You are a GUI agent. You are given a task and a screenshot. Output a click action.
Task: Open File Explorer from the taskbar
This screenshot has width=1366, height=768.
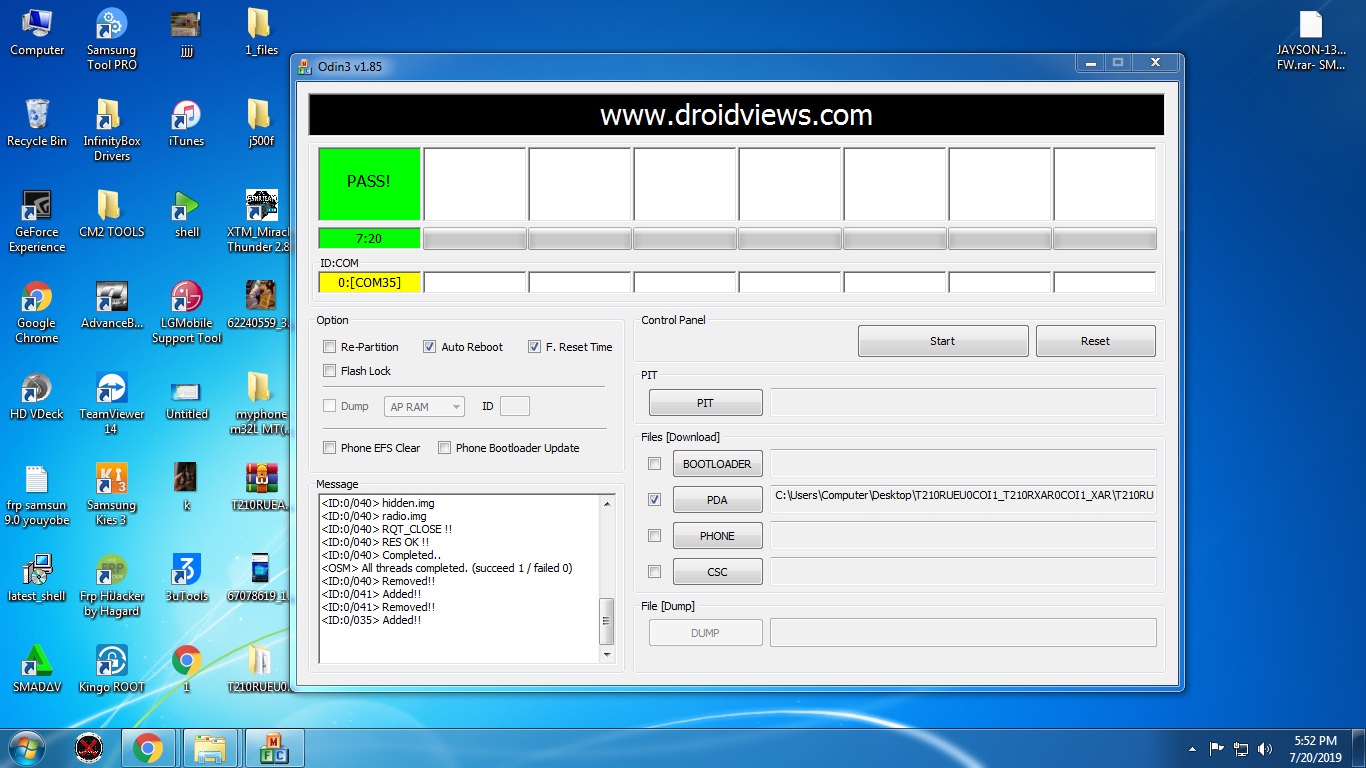click(x=210, y=748)
